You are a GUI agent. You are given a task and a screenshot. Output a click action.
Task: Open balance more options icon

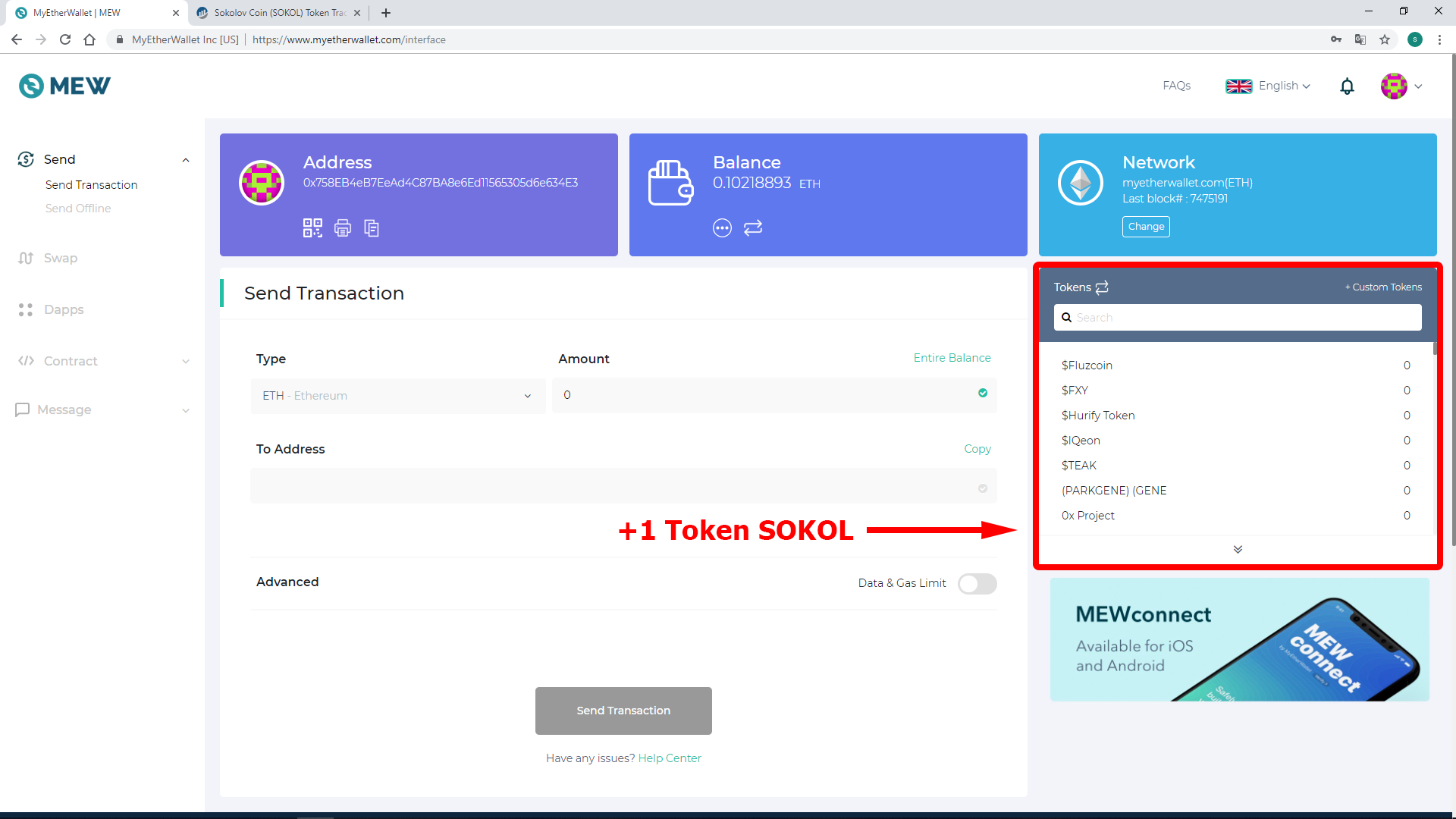click(x=722, y=227)
